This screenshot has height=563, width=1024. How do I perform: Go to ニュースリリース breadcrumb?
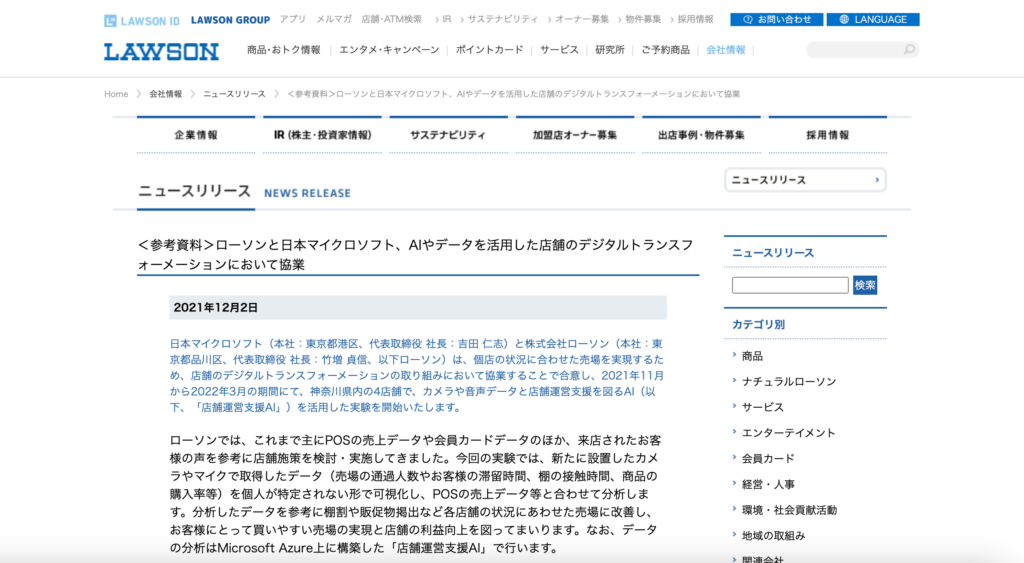click(234, 94)
